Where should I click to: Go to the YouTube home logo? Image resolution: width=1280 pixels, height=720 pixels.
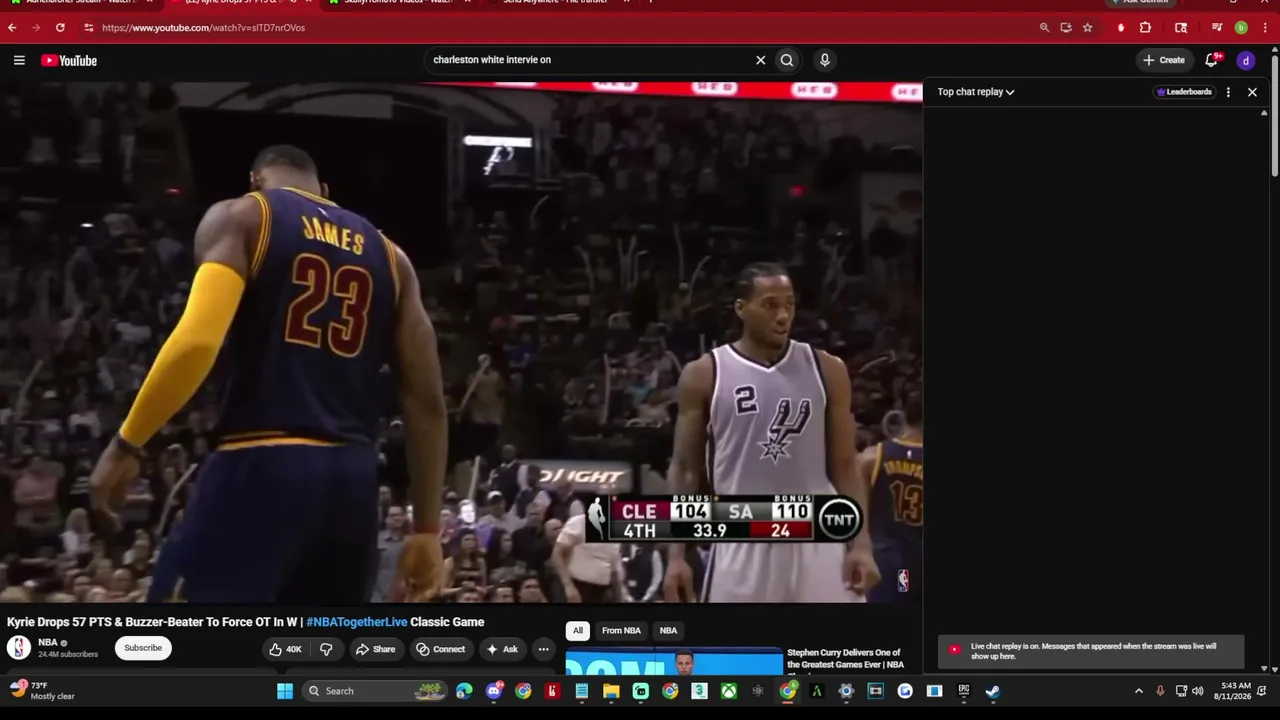(69, 61)
